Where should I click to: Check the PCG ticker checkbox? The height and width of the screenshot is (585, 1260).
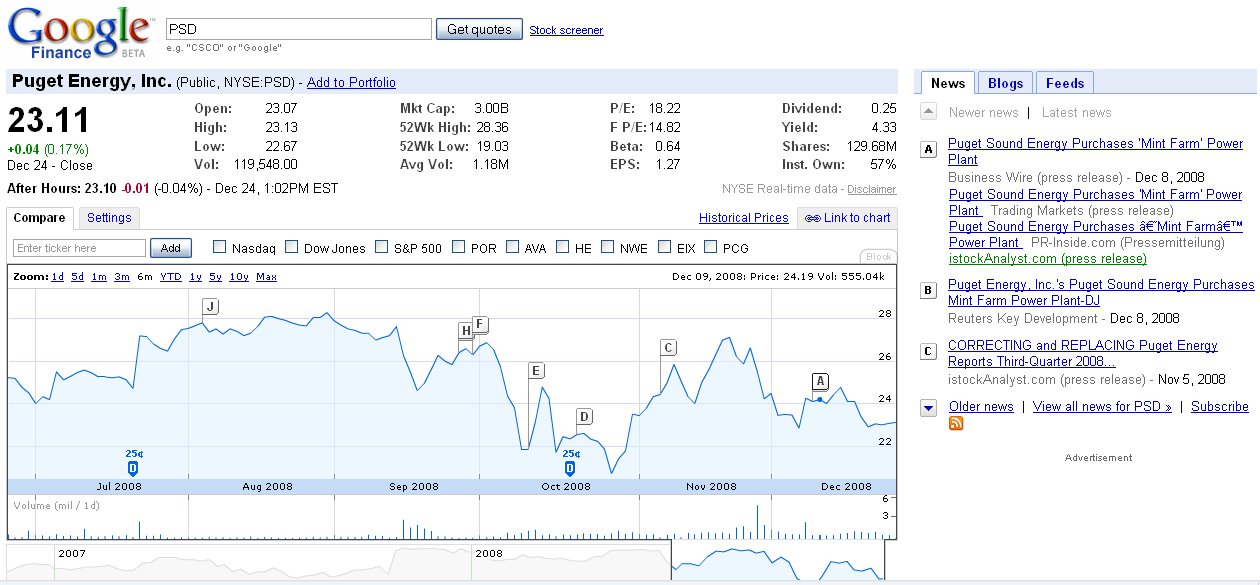tap(711, 247)
